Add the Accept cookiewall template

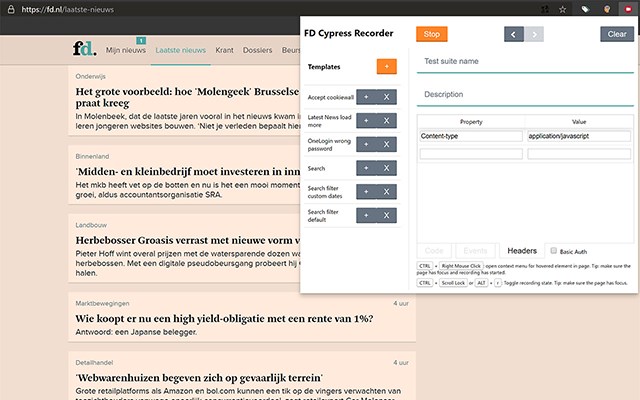tap(366, 97)
